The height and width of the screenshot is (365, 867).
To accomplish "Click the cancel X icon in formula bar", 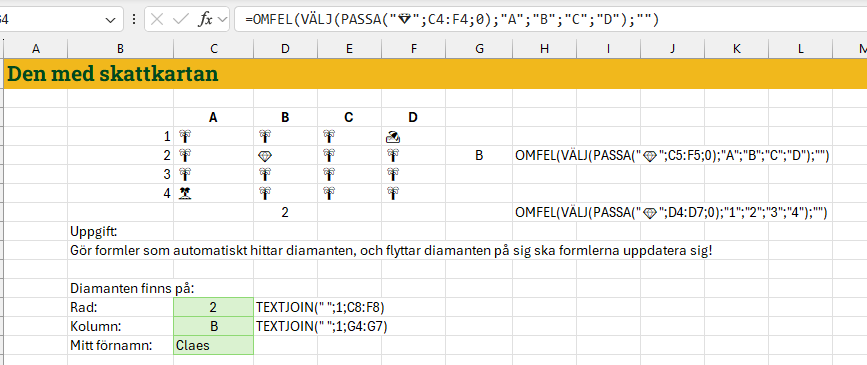I will point(157,20).
